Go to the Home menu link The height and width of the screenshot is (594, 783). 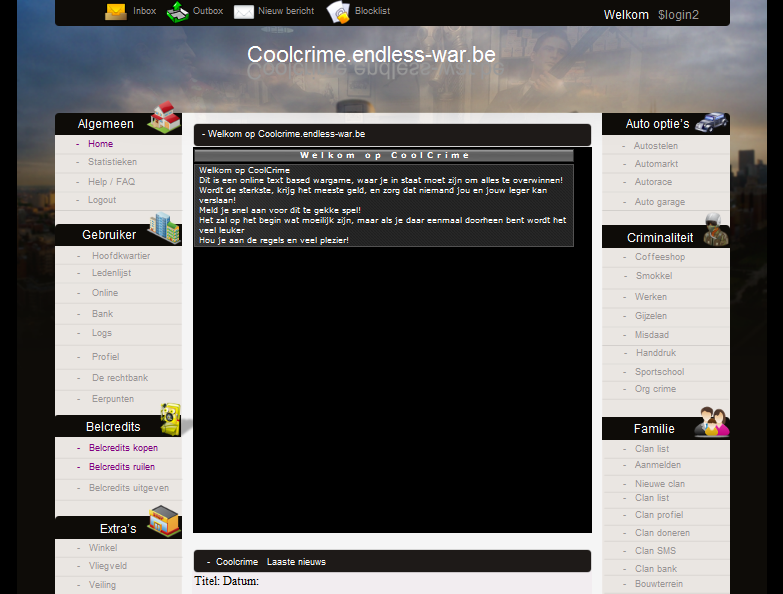tap(100, 144)
